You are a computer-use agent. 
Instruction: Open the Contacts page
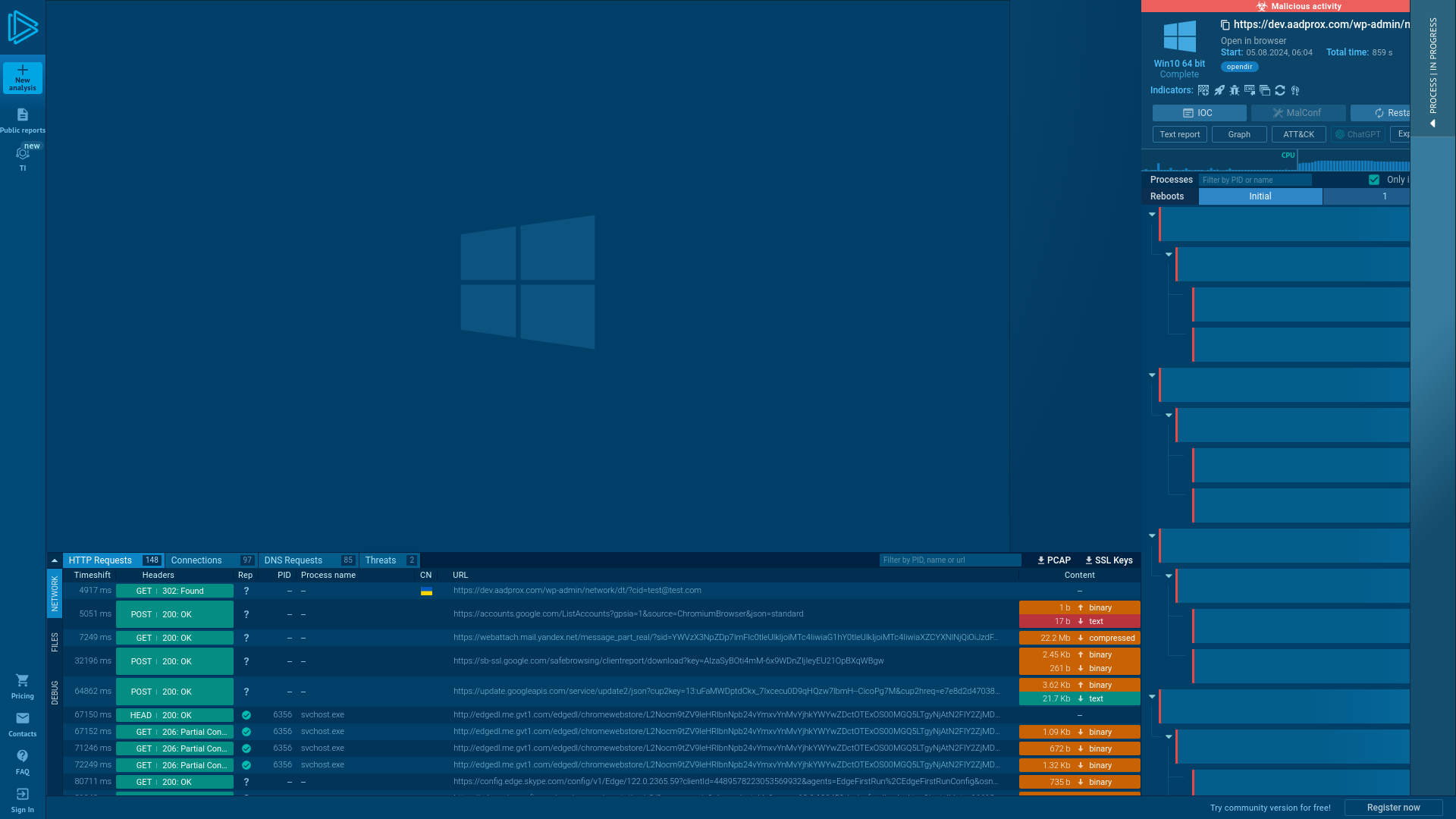23,724
